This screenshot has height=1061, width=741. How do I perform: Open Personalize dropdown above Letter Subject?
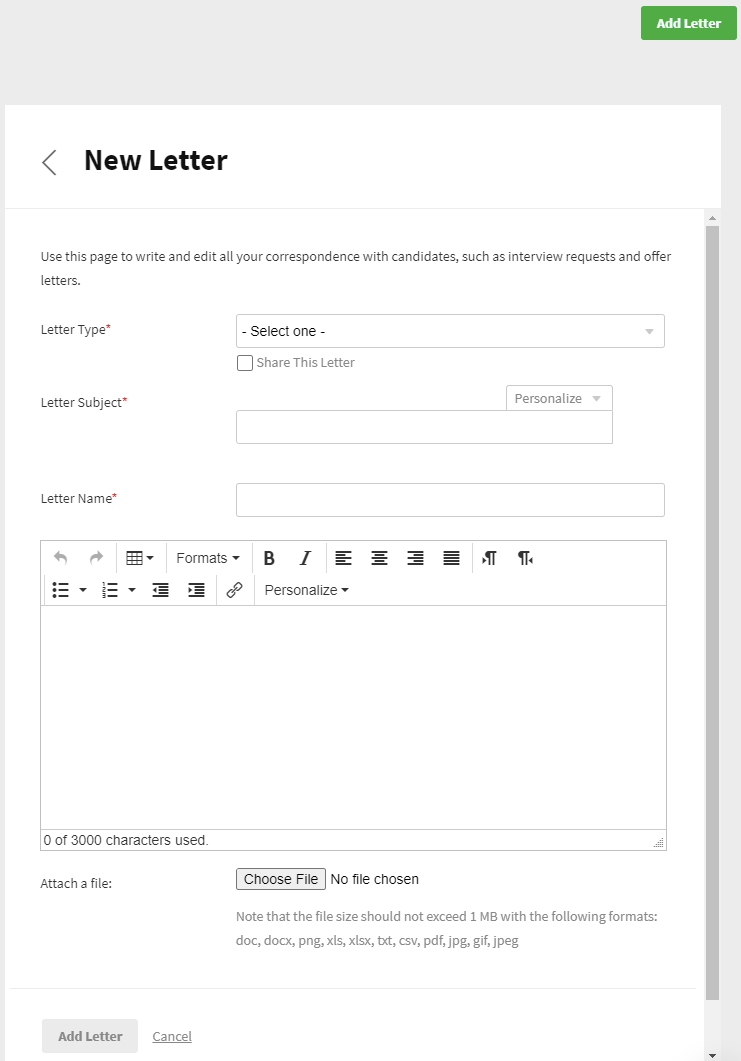(559, 398)
